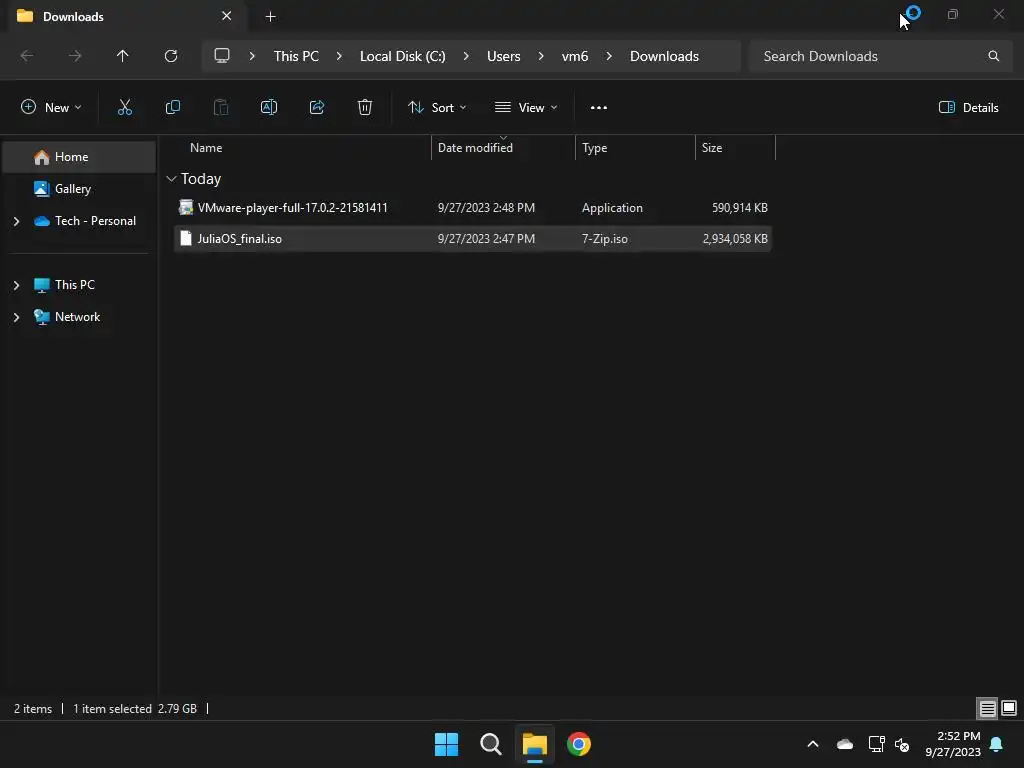
Task: Expand the This PC tree node
Action: [16, 285]
